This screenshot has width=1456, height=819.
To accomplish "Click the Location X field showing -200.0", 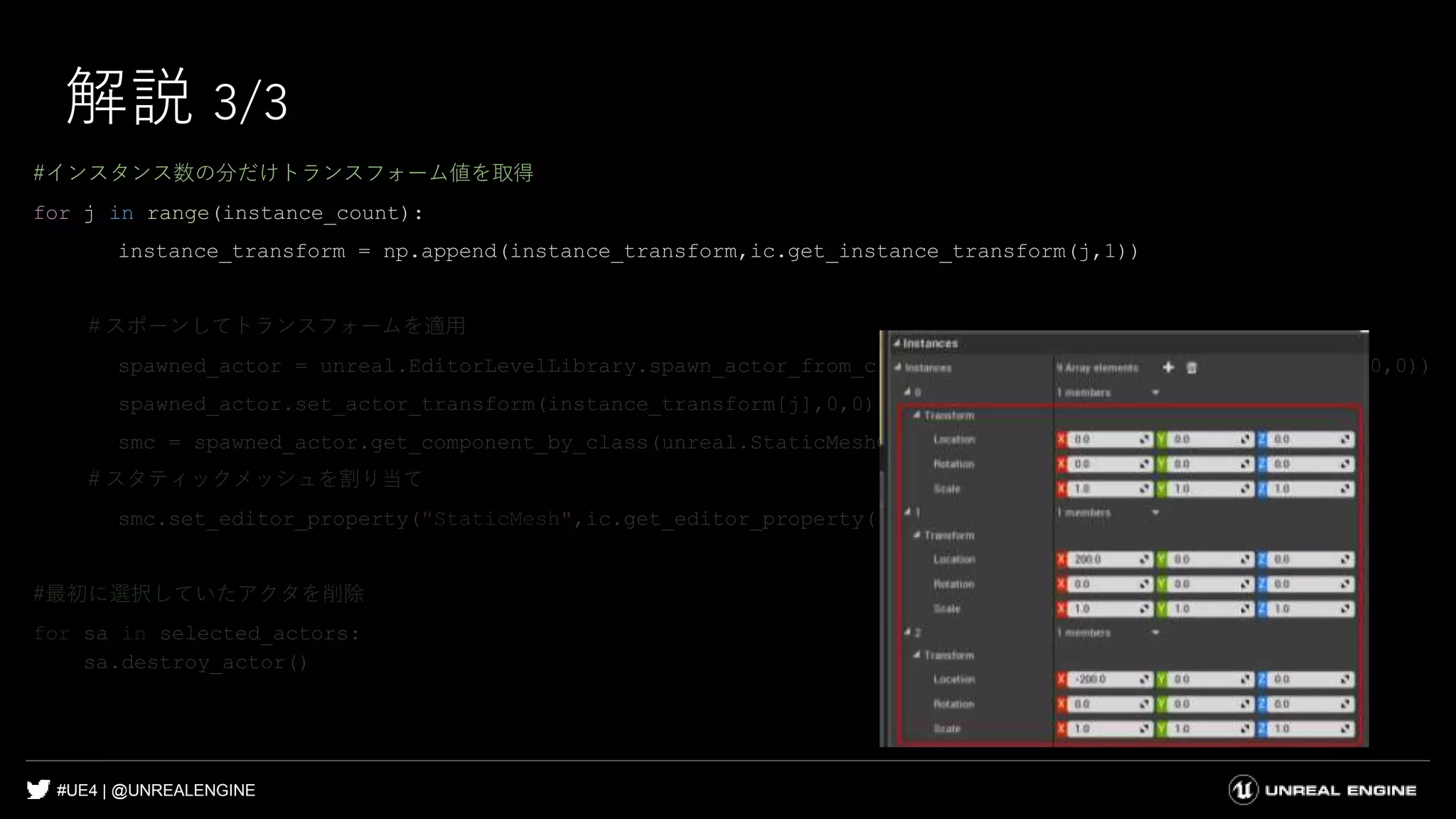I will (1109, 680).
